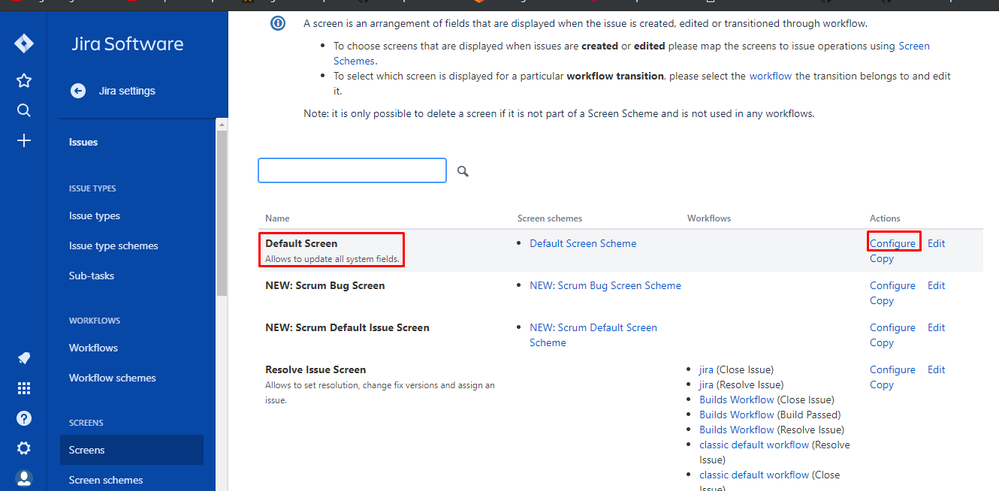
Task: Open Builds Workflow link for Close Issue
Action: (x=737, y=399)
